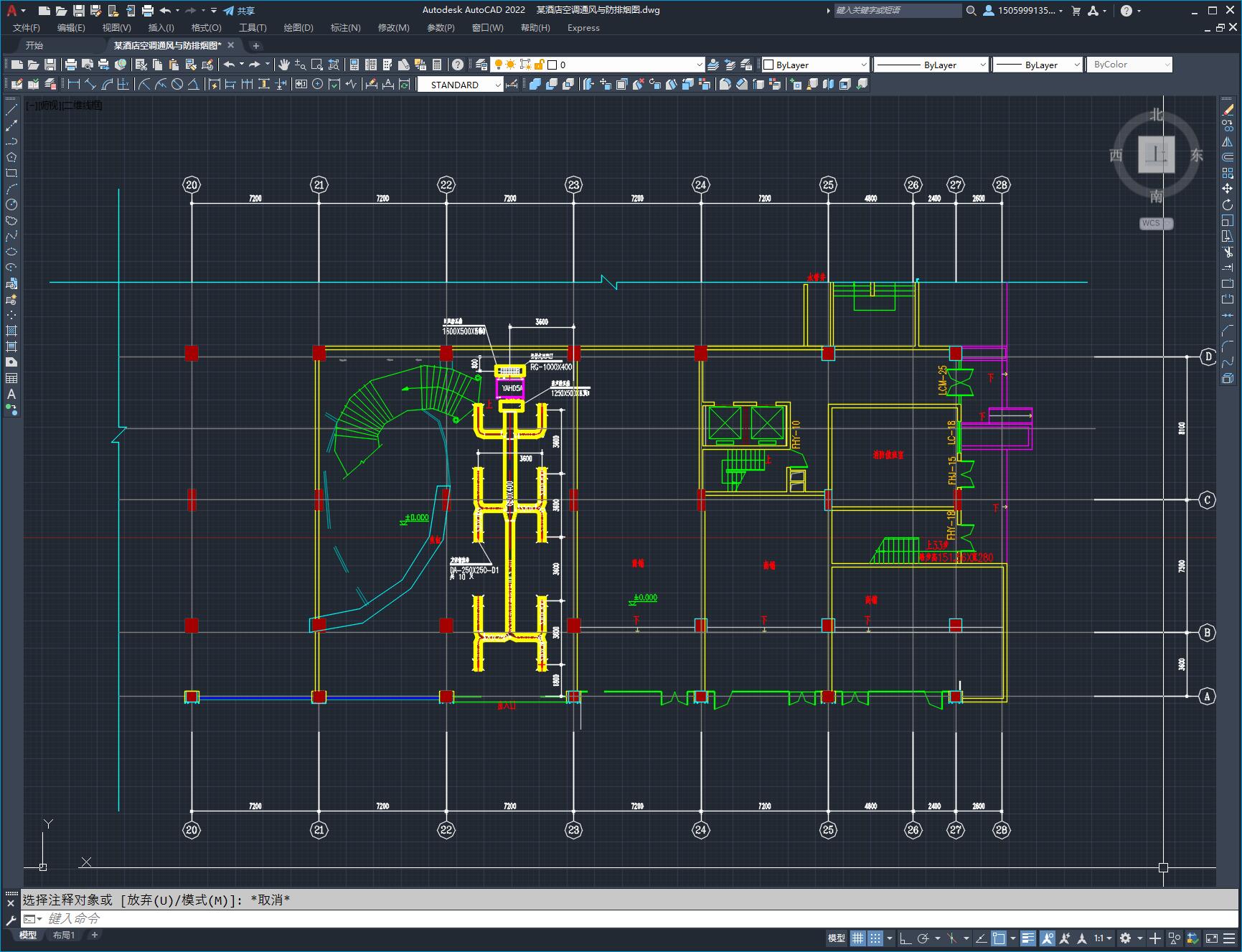Screen dimensions: 1242x952
Task: Choose the Diameter dimension tool
Action: pos(177,85)
